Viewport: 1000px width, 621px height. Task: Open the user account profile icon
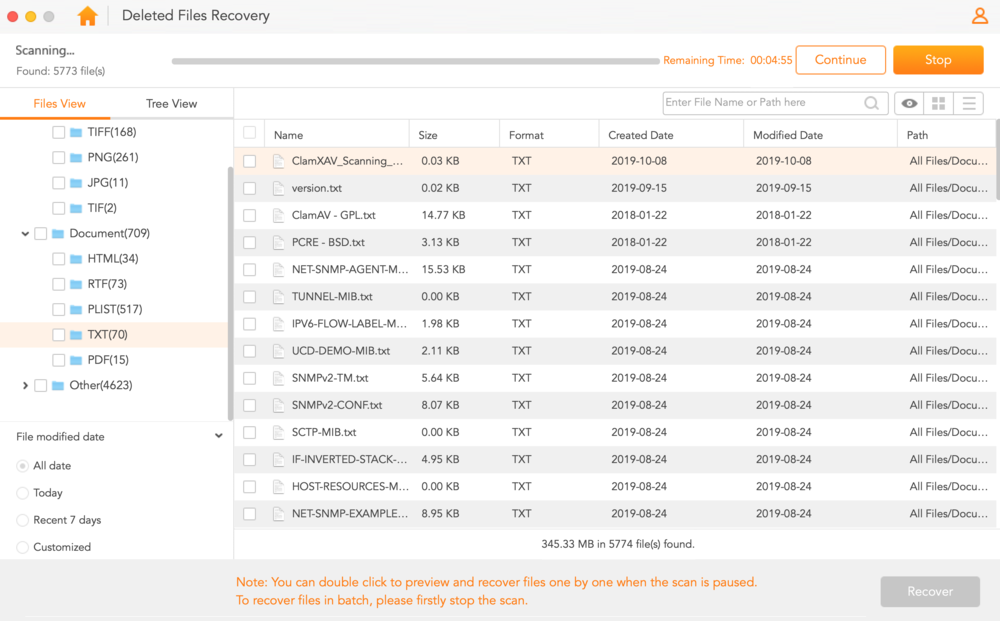[x=979, y=15]
